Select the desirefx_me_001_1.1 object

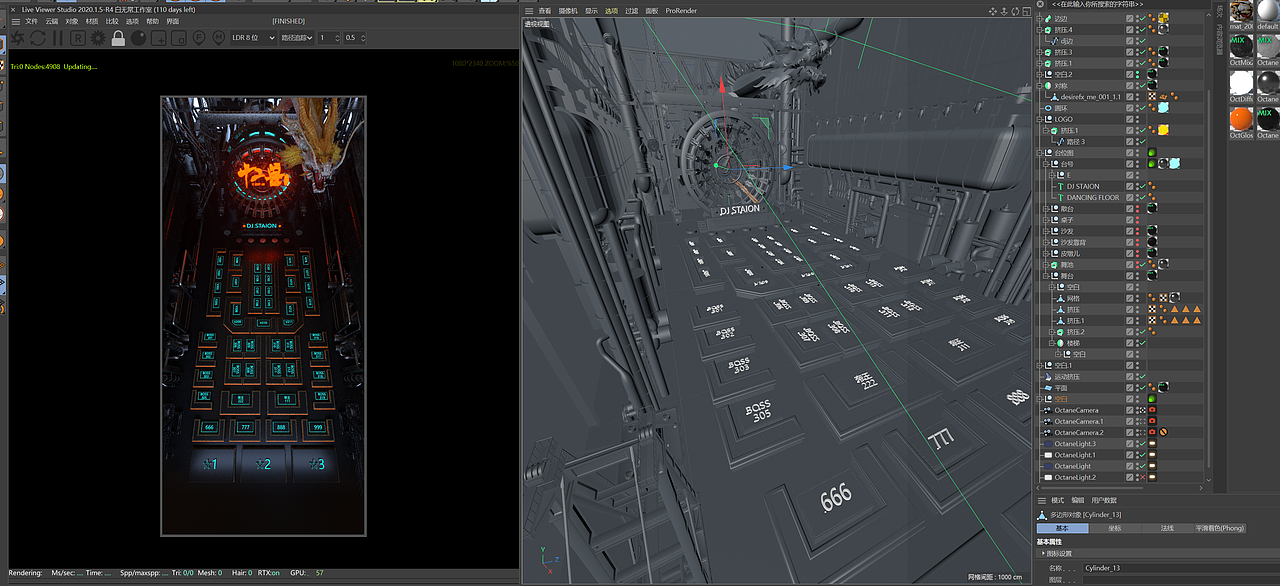coord(1089,97)
